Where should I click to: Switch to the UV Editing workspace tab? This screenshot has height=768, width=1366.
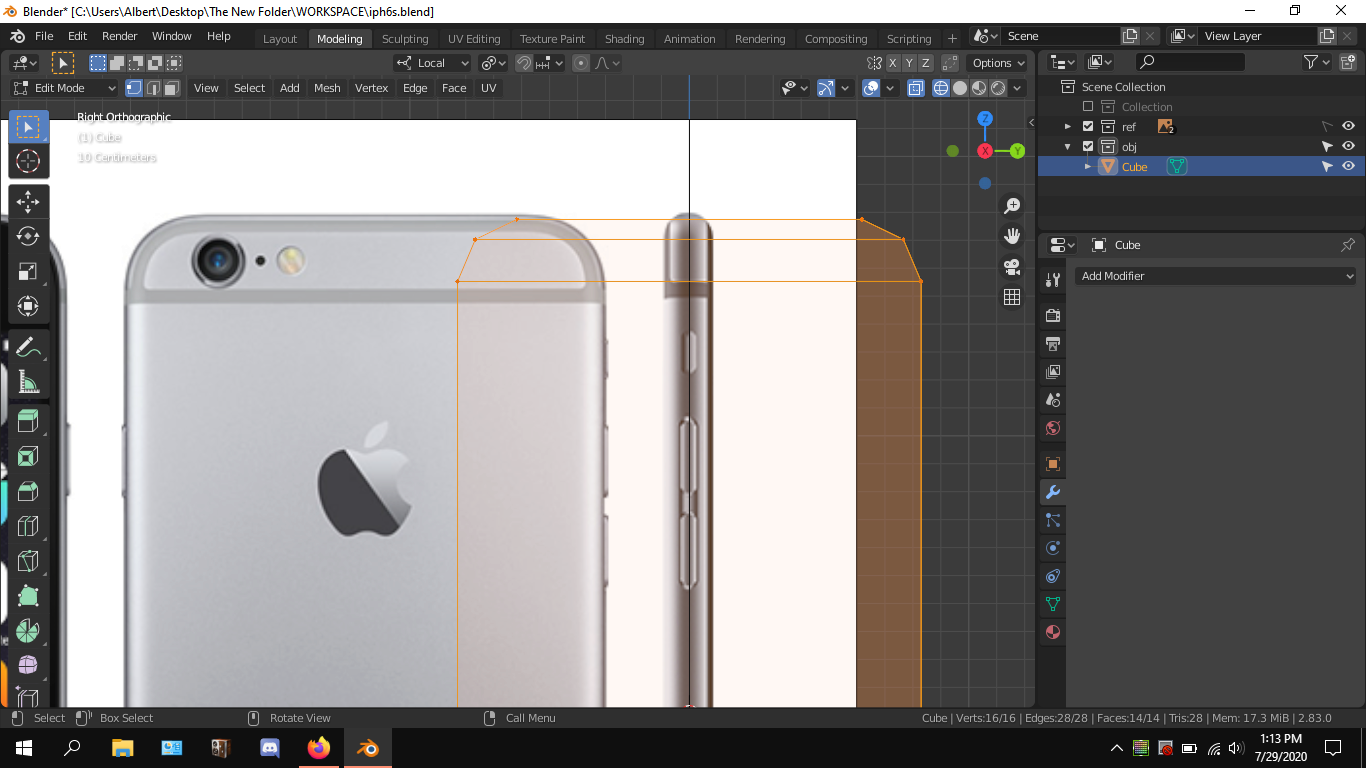pos(474,39)
